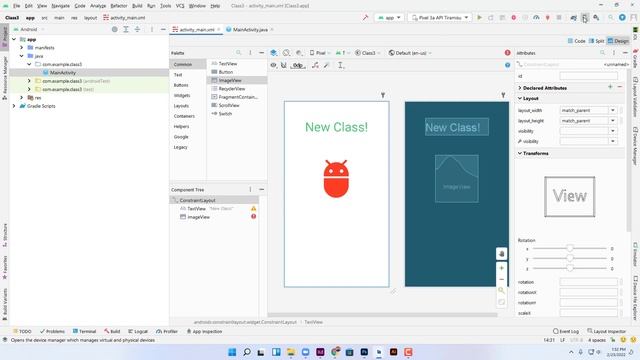
Task: Collapse the Transforms section
Action: click(x=520, y=153)
